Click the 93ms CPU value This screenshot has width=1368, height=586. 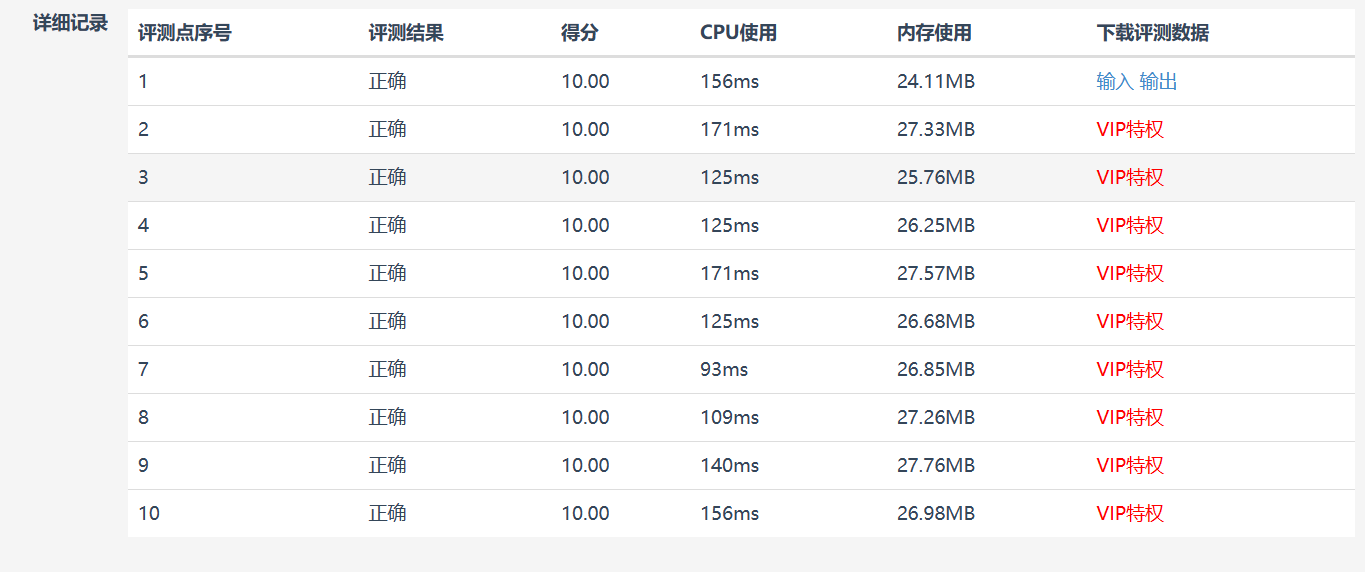(x=724, y=370)
